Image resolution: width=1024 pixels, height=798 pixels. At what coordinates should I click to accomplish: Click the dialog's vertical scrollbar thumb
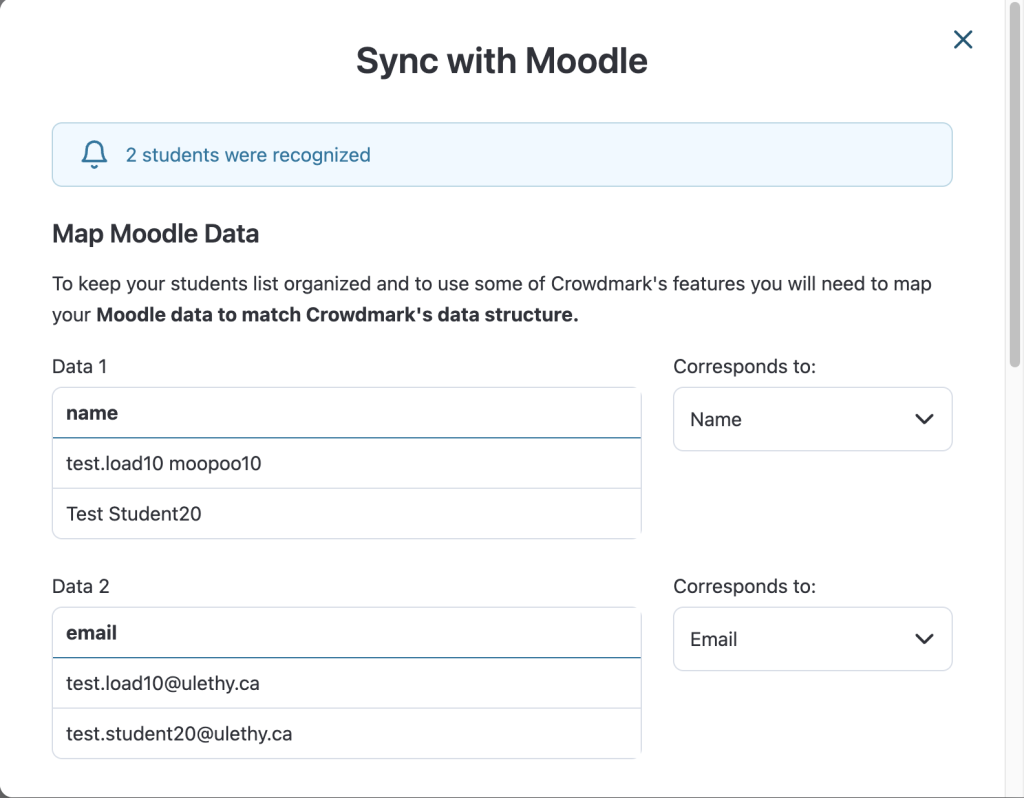coord(1014,184)
